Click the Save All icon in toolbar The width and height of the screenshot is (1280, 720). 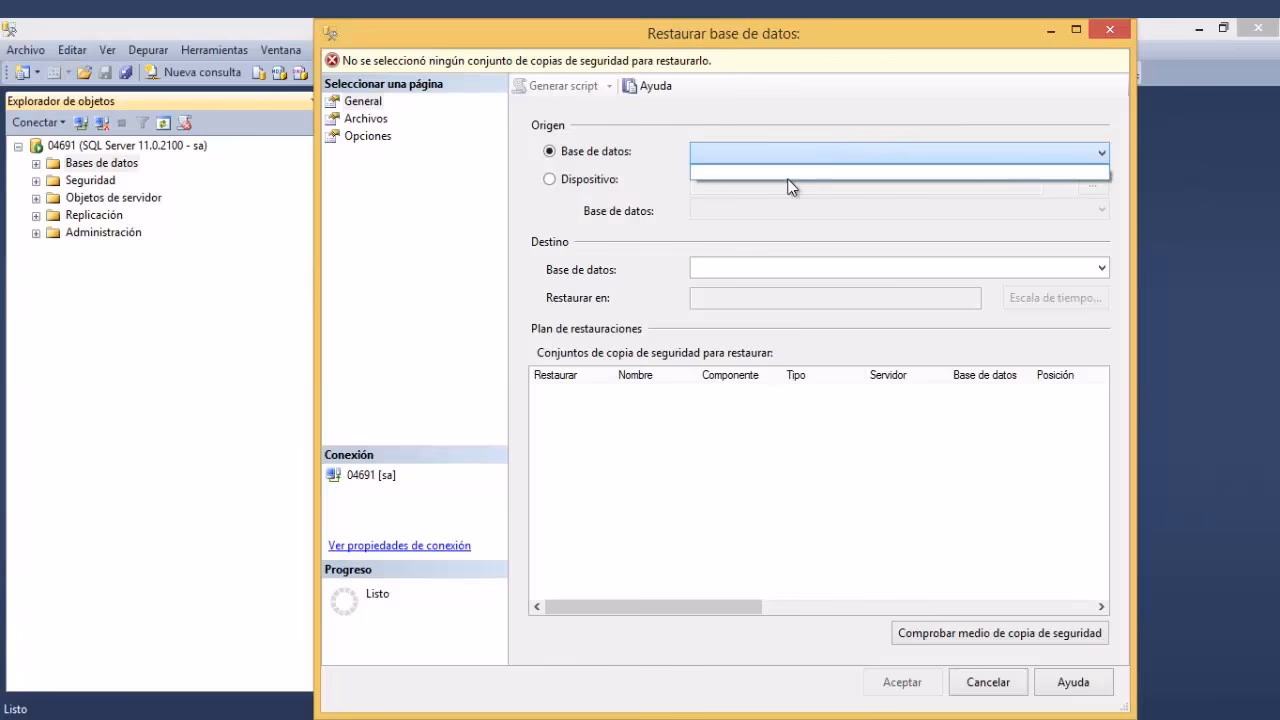[x=126, y=72]
